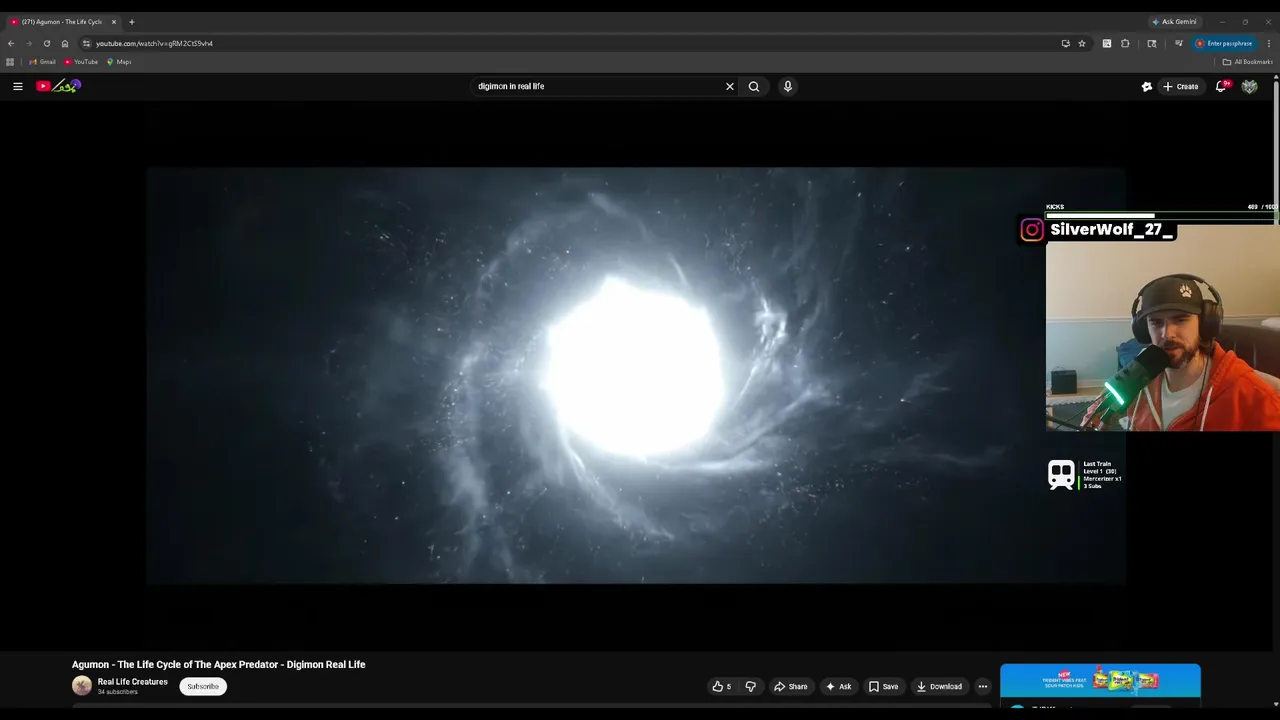Open the account avatar menu
1280x720 pixels.
coord(1249,86)
